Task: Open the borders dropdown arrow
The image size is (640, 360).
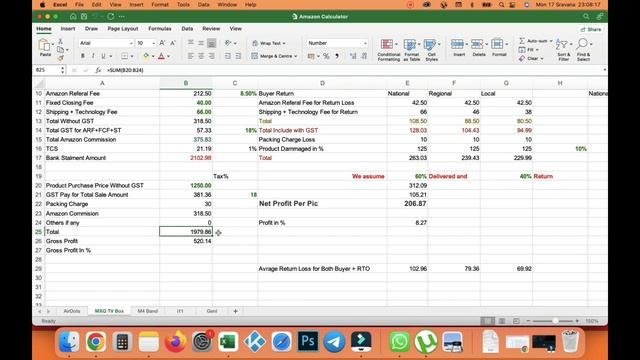Action: (x=132, y=56)
